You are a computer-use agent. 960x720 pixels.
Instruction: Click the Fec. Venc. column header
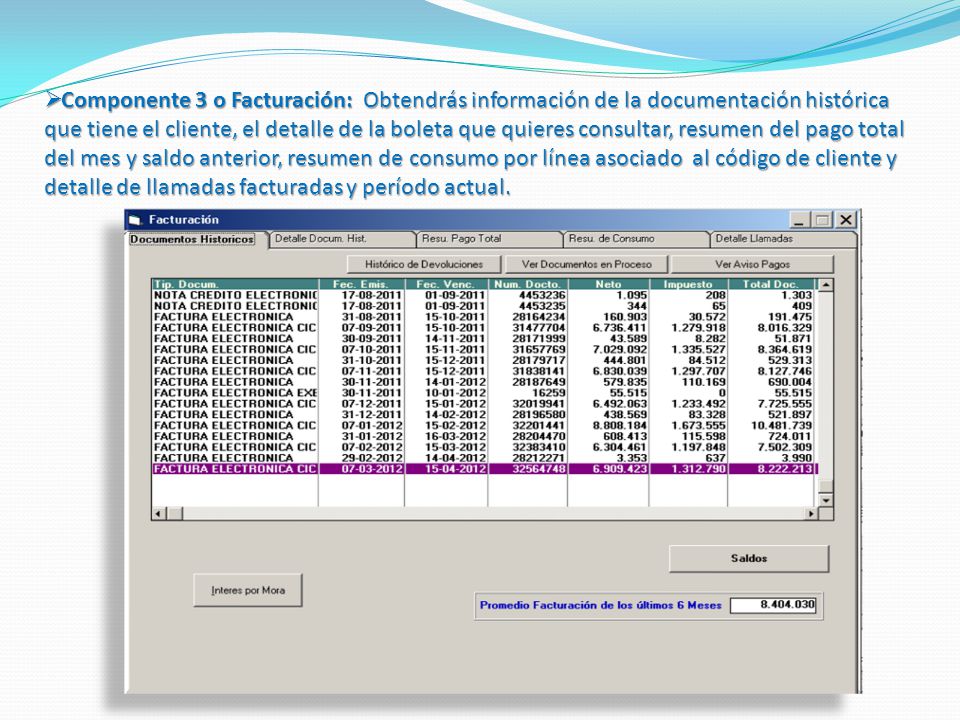click(446, 284)
